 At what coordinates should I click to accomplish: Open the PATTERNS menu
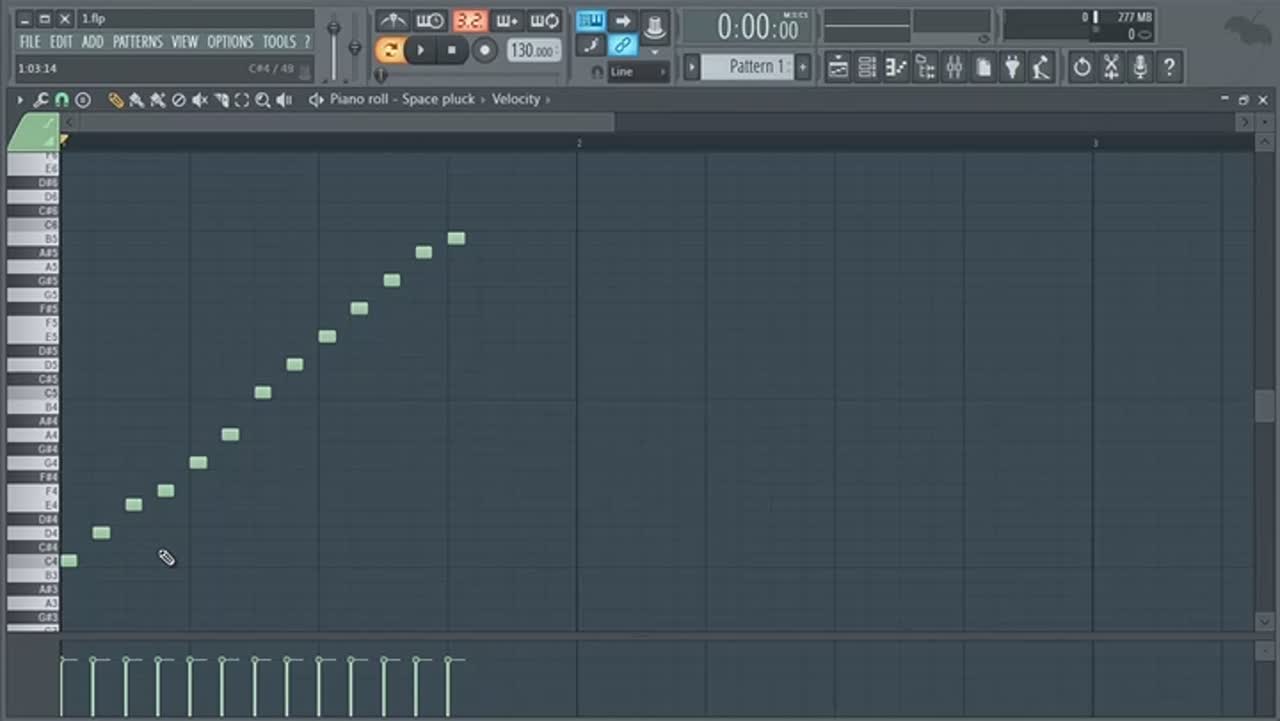pyautogui.click(x=137, y=42)
